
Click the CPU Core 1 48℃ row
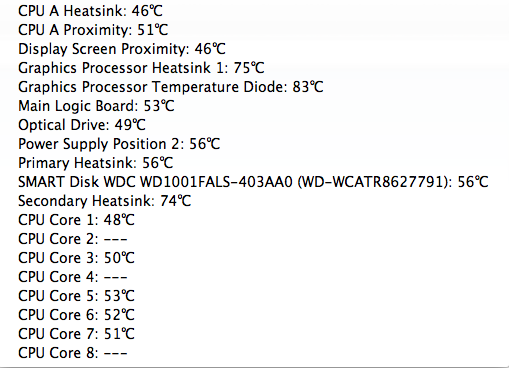coord(76,220)
